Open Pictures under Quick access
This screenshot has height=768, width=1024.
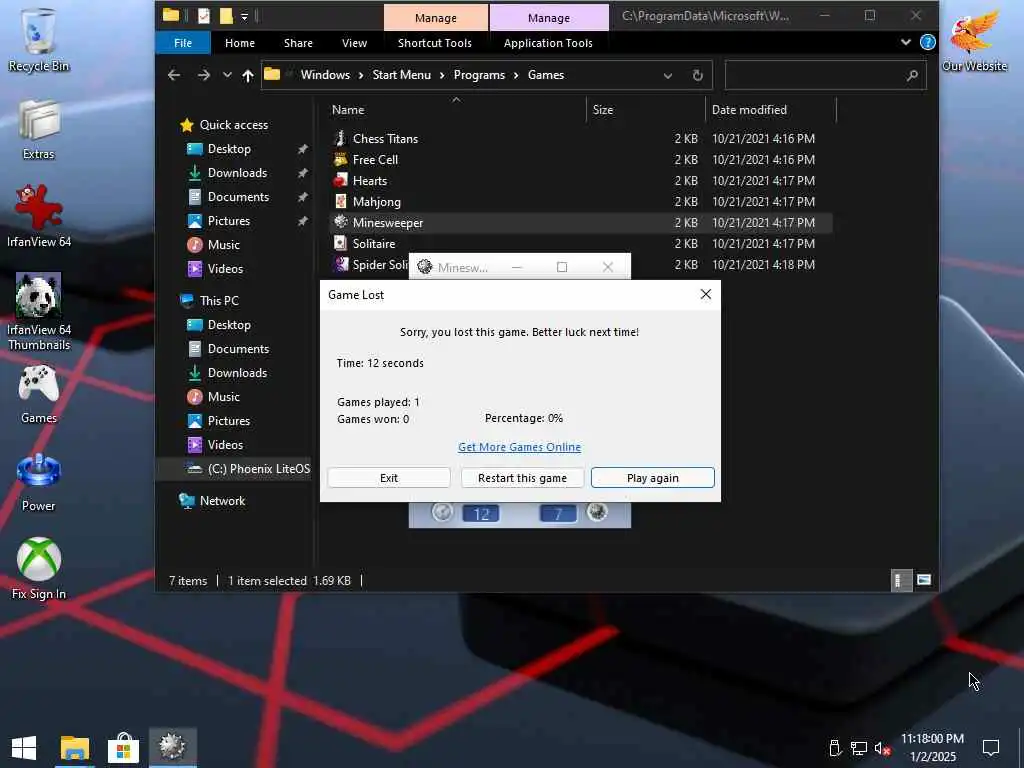pyautogui.click(x=229, y=221)
